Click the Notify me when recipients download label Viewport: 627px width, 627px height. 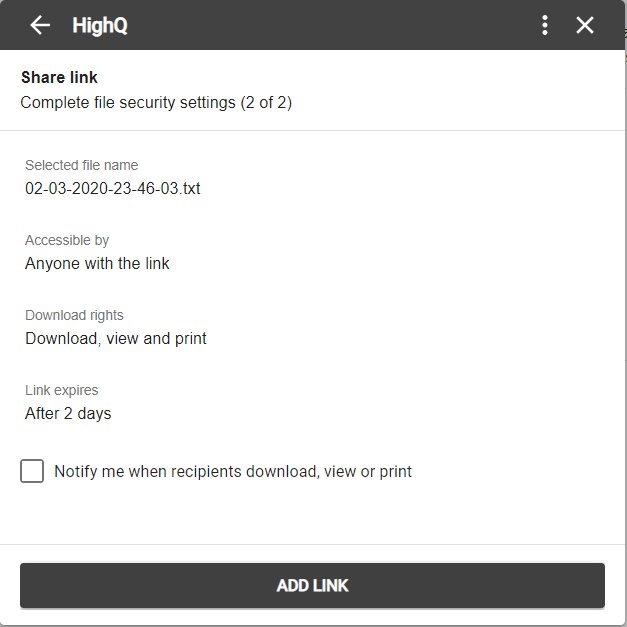(233, 471)
